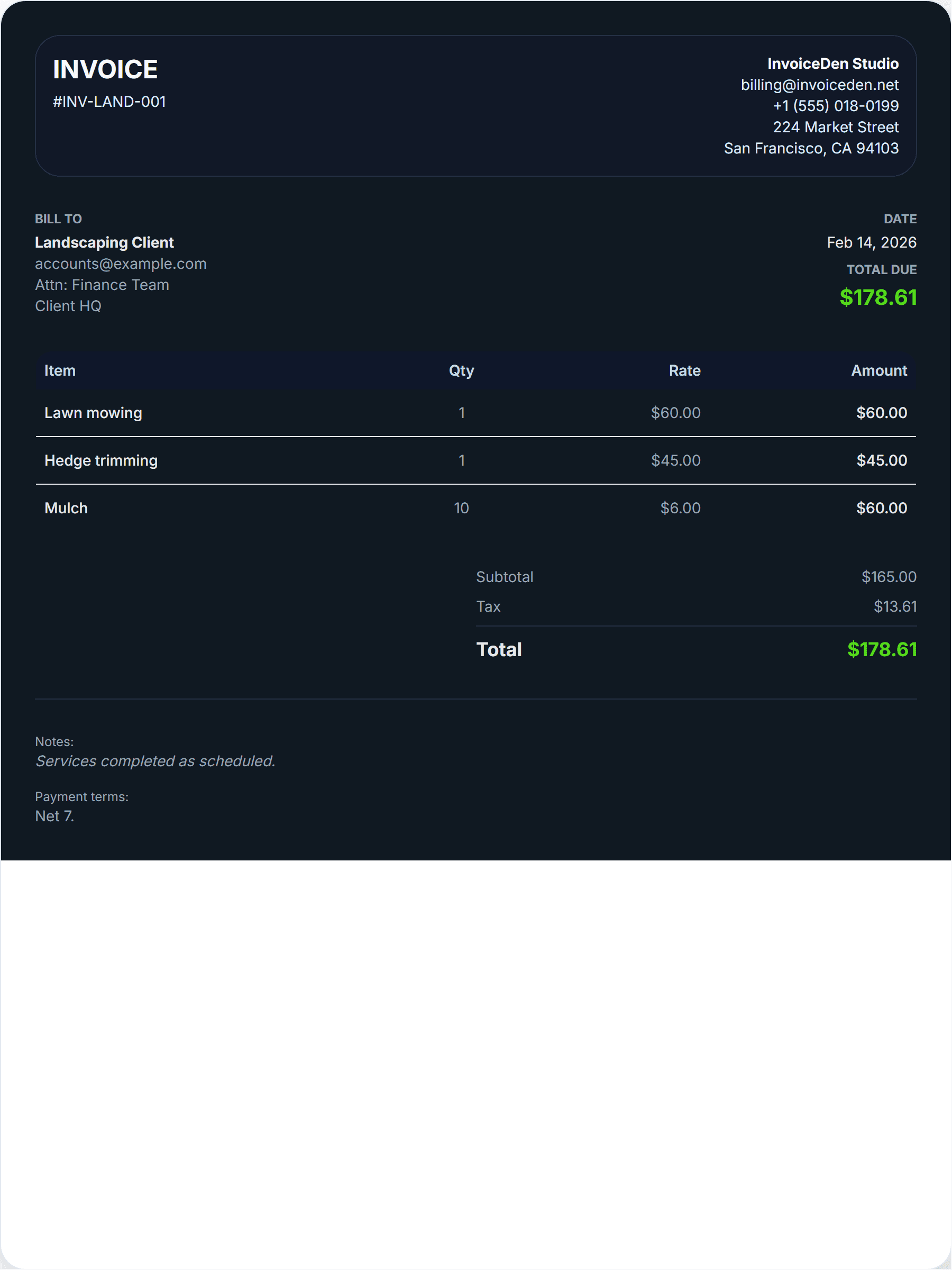Click the Net 7 payment terms text
The height and width of the screenshot is (1270, 952).
(x=54, y=816)
